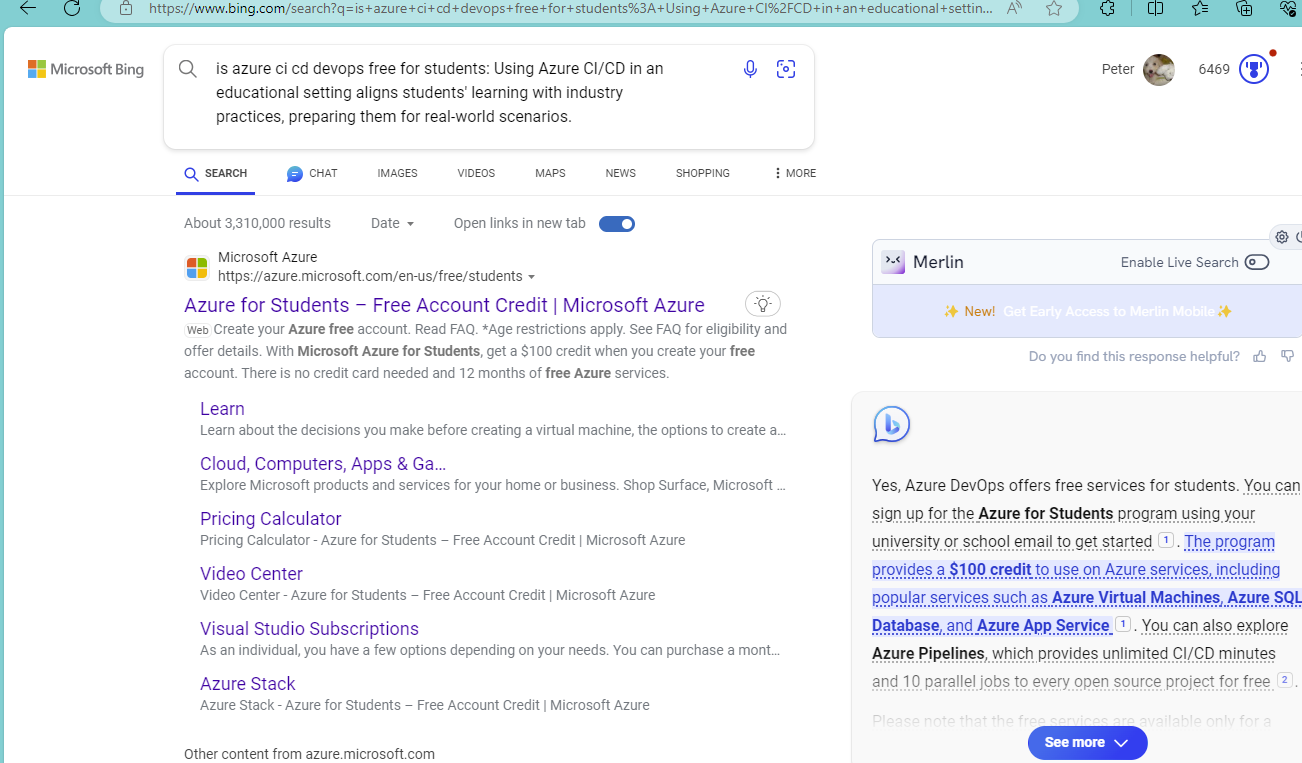Open the Pricing Calculator sublink

[270, 519]
